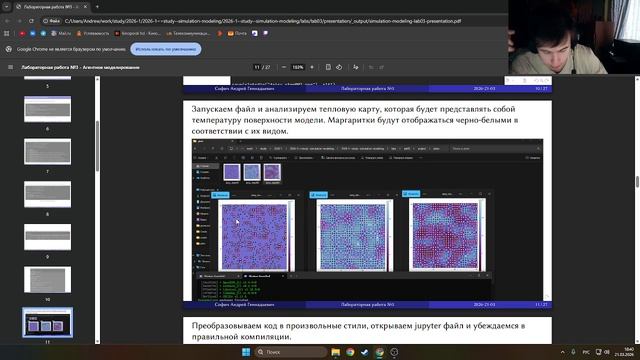Screen dimensions: 640x360
Task: Click the thumbnail panel scrollbar
Action: coord(97,146)
